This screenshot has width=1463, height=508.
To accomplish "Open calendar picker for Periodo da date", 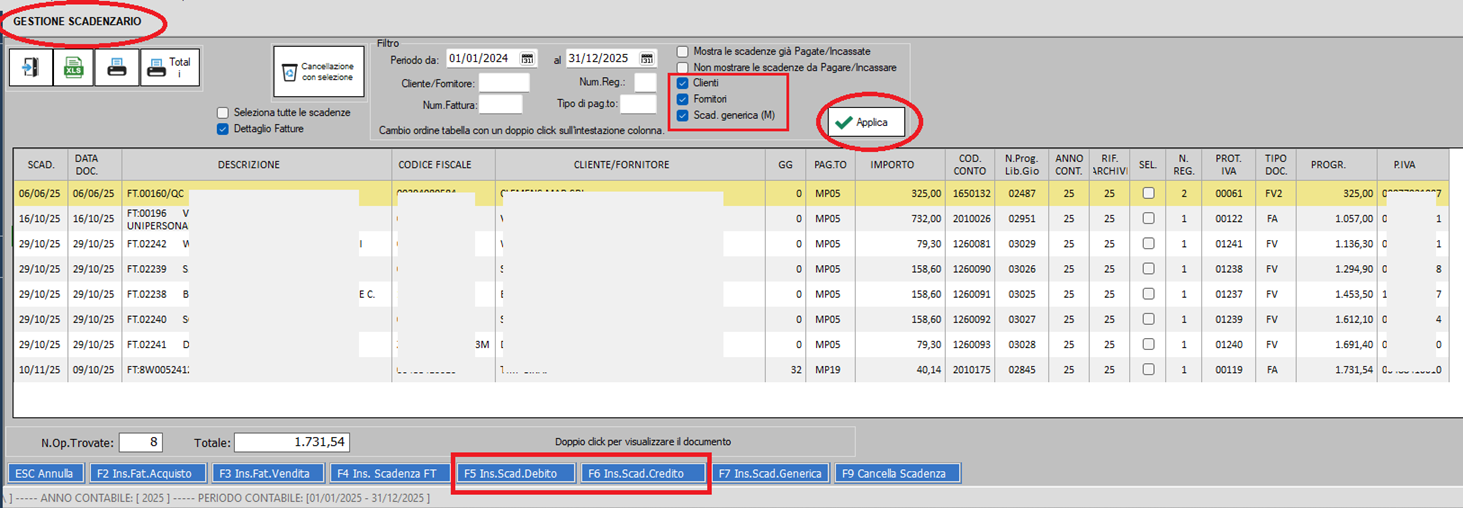I will [528, 59].
